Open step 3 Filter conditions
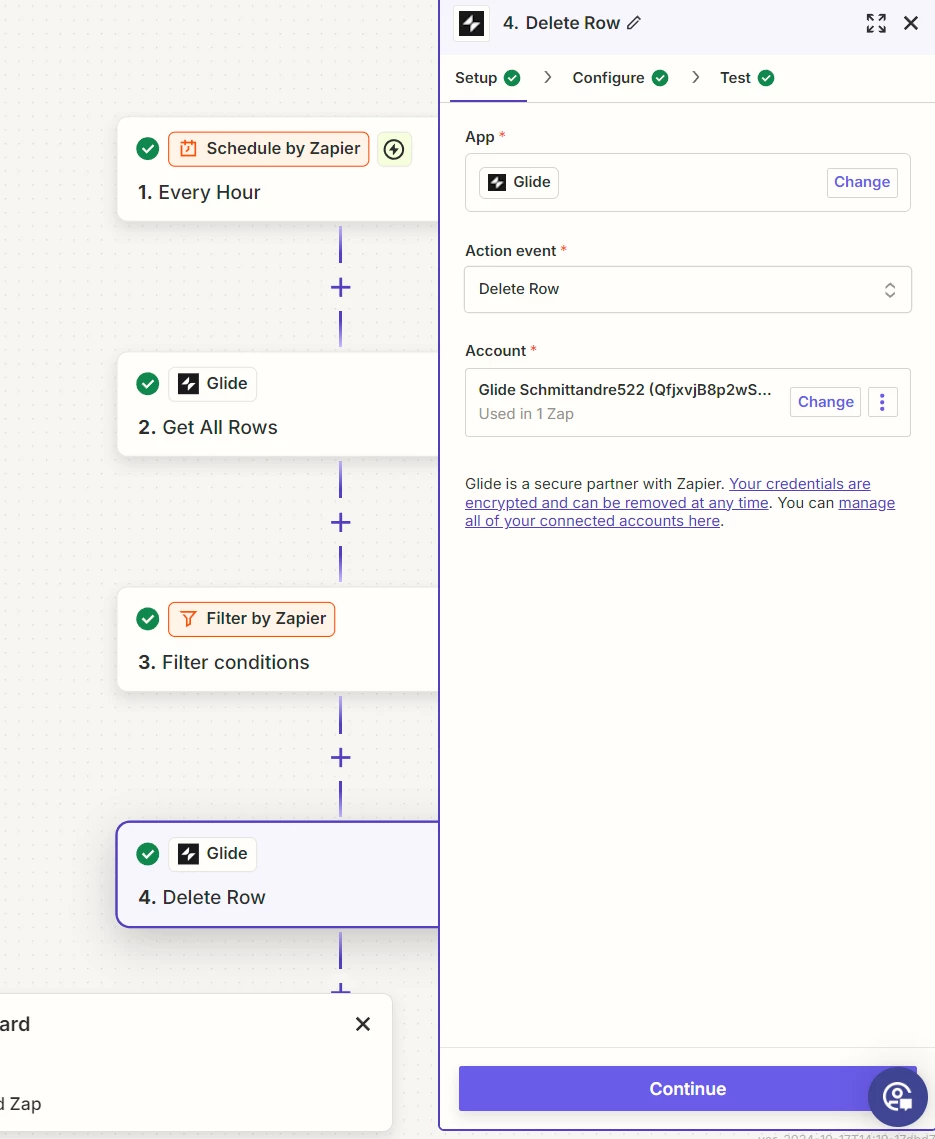Screen dimensions: 935x1139 tap(278, 640)
